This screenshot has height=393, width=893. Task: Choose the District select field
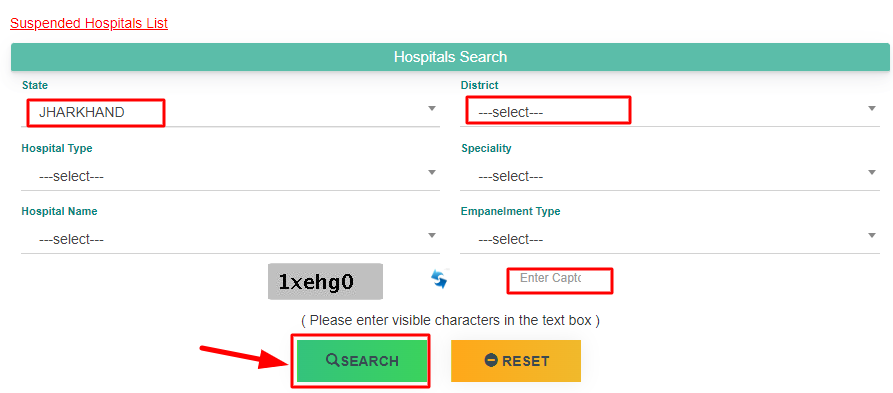click(x=670, y=112)
